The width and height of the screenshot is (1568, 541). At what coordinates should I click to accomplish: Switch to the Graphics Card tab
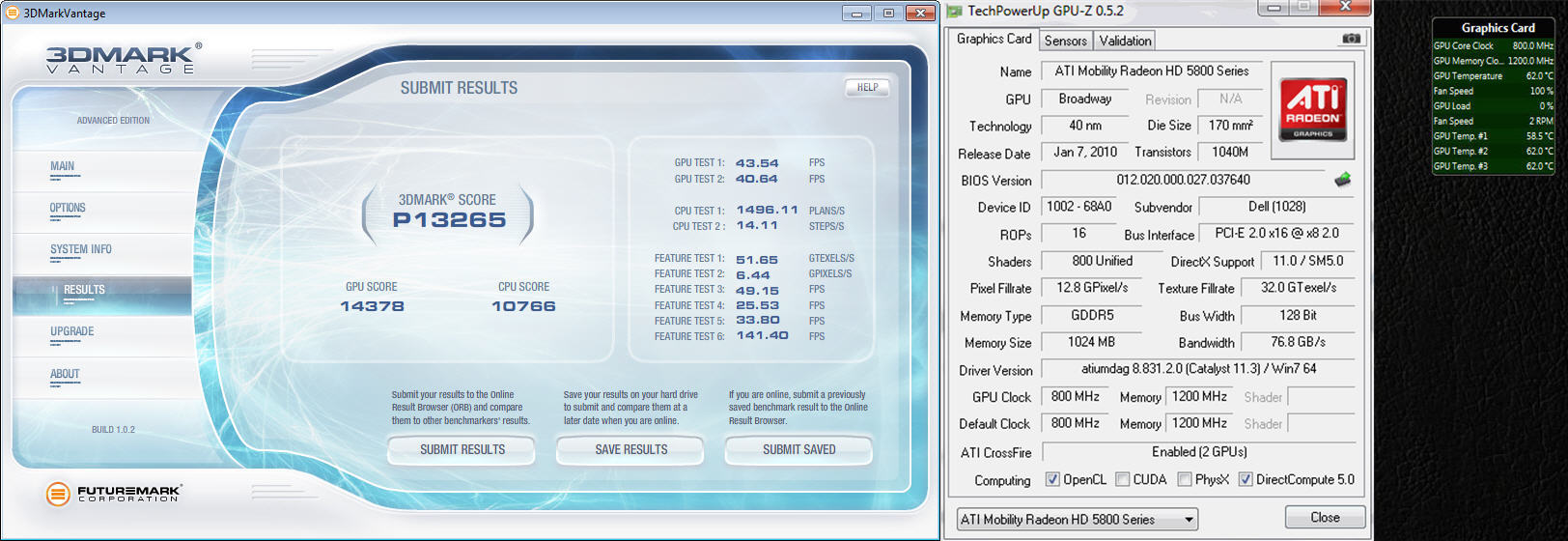pyautogui.click(x=994, y=39)
